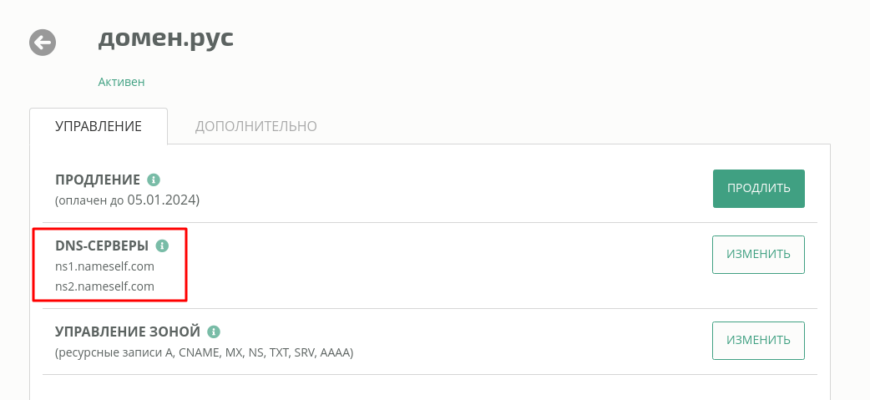This screenshot has height=400, width=870.
Task: Click the paid-until date 05.01.2024
Action: (161, 200)
